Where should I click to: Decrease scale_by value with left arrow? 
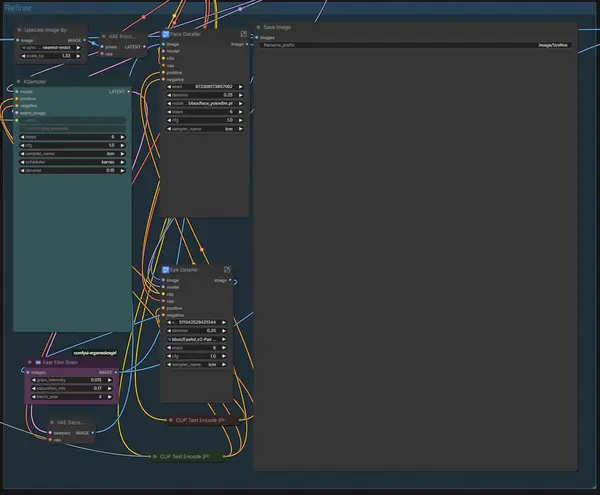(23, 56)
